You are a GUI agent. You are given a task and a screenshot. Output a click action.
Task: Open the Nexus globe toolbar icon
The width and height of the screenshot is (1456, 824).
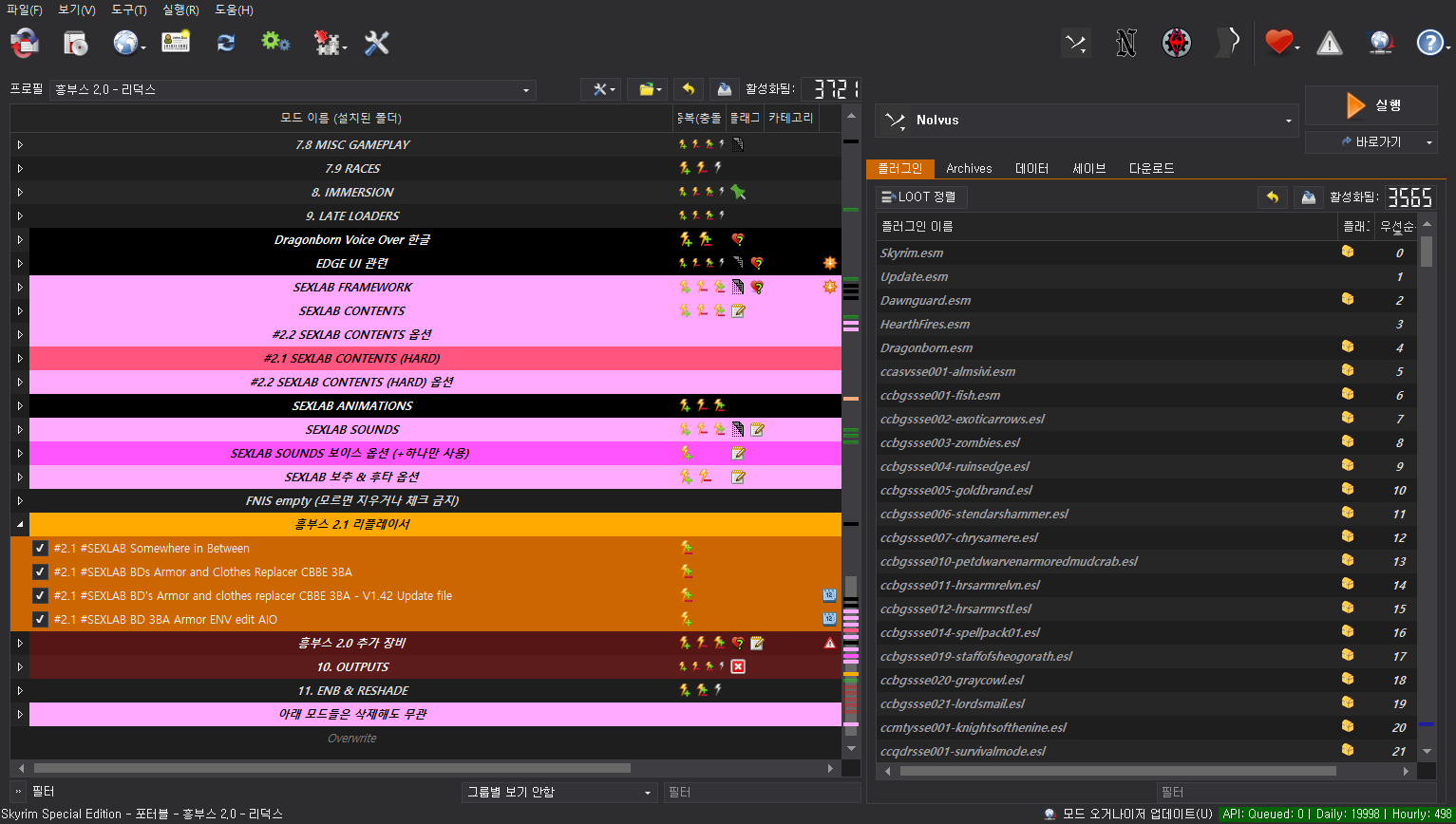(x=125, y=43)
